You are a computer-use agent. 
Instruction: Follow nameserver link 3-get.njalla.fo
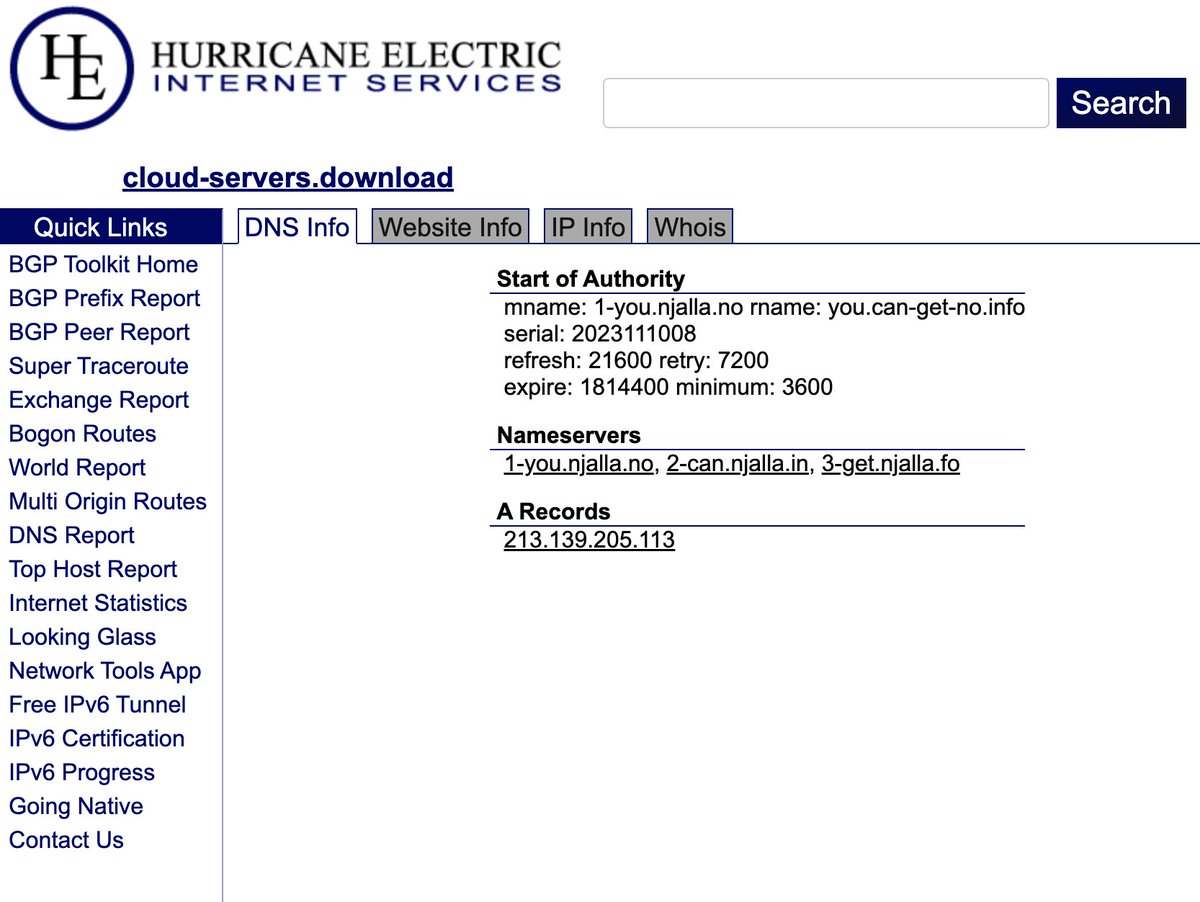pyautogui.click(x=890, y=465)
